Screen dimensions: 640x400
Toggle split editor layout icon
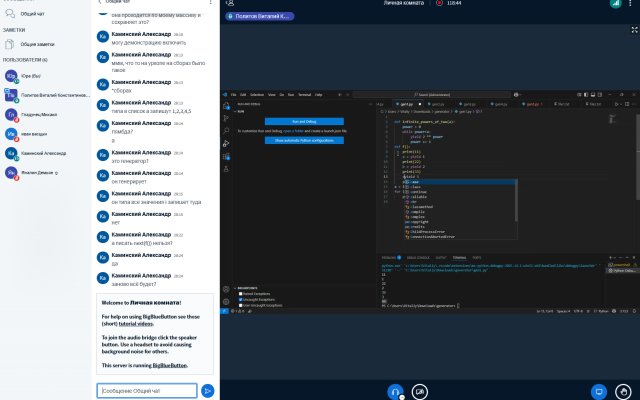627,104
